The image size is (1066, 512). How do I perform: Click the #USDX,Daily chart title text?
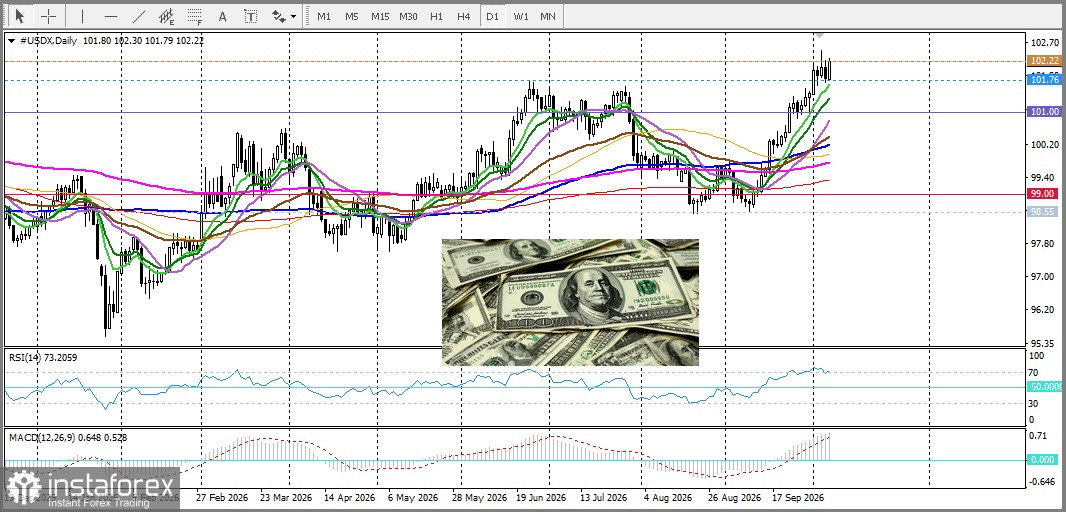(48, 41)
